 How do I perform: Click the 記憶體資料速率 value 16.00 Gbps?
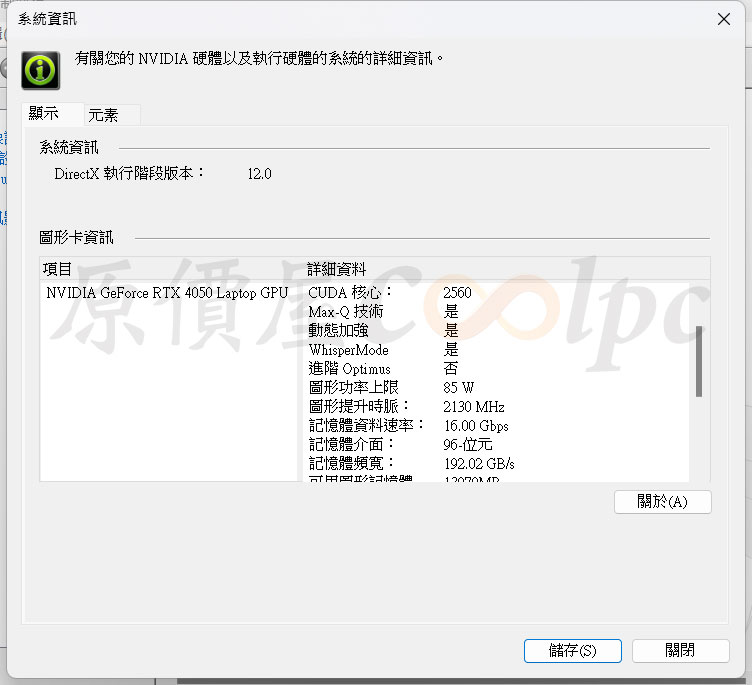pos(476,425)
